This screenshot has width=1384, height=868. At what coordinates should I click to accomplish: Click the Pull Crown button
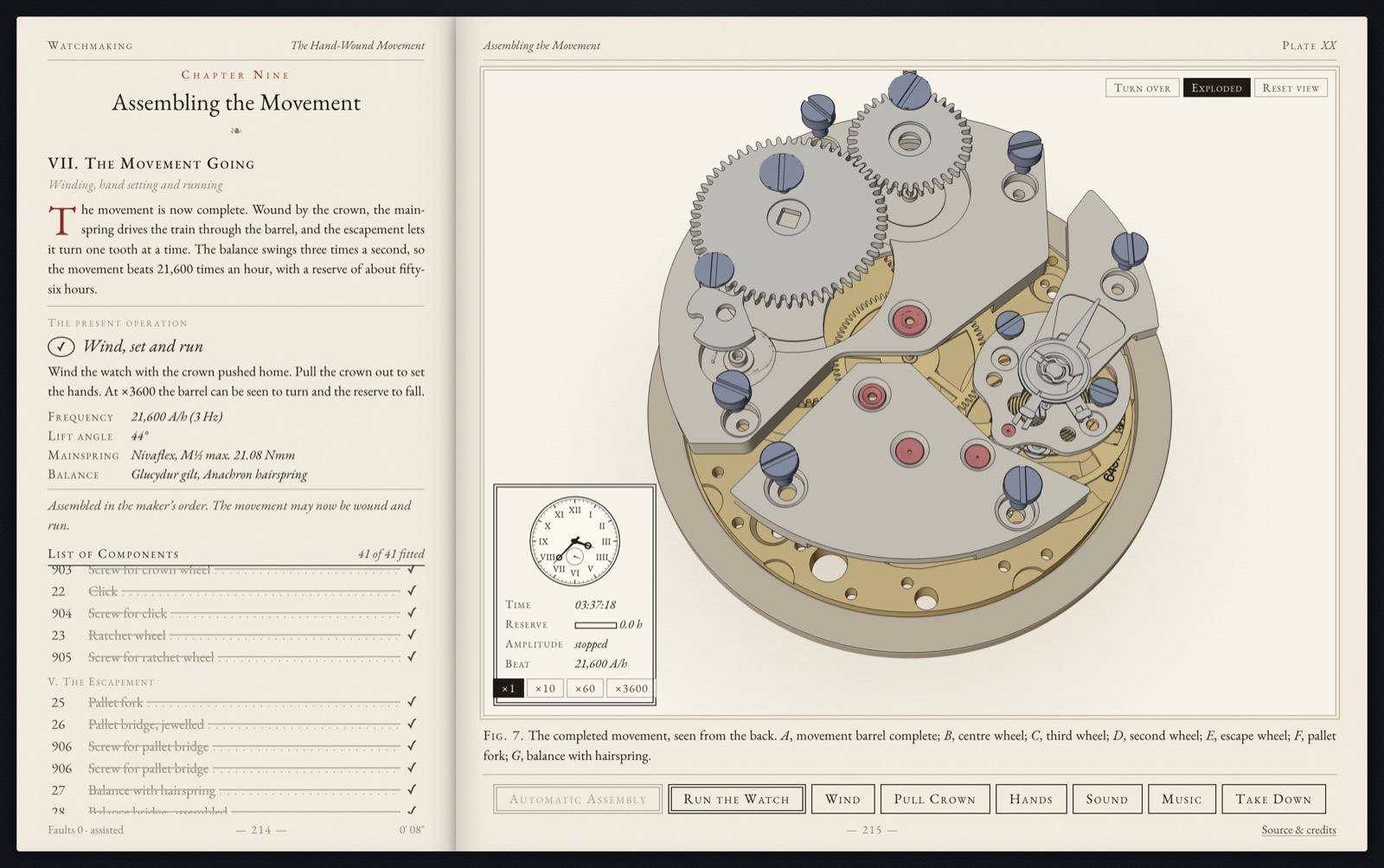coord(934,799)
